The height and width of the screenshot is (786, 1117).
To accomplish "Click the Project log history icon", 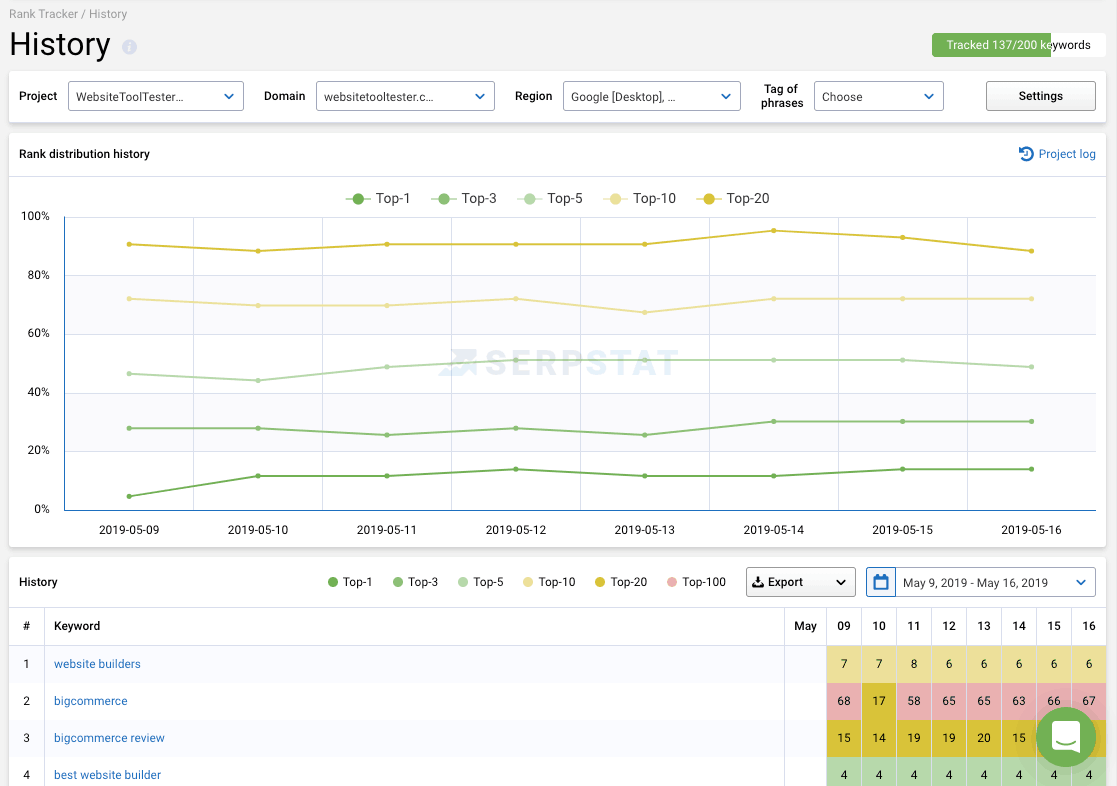I will [1026, 154].
